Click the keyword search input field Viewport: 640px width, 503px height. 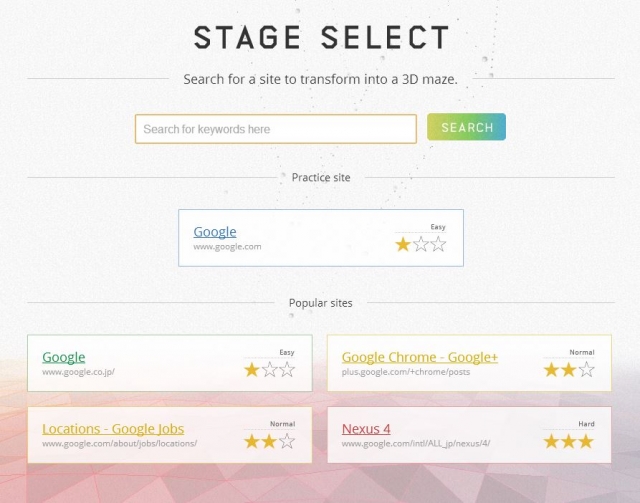coord(275,129)
